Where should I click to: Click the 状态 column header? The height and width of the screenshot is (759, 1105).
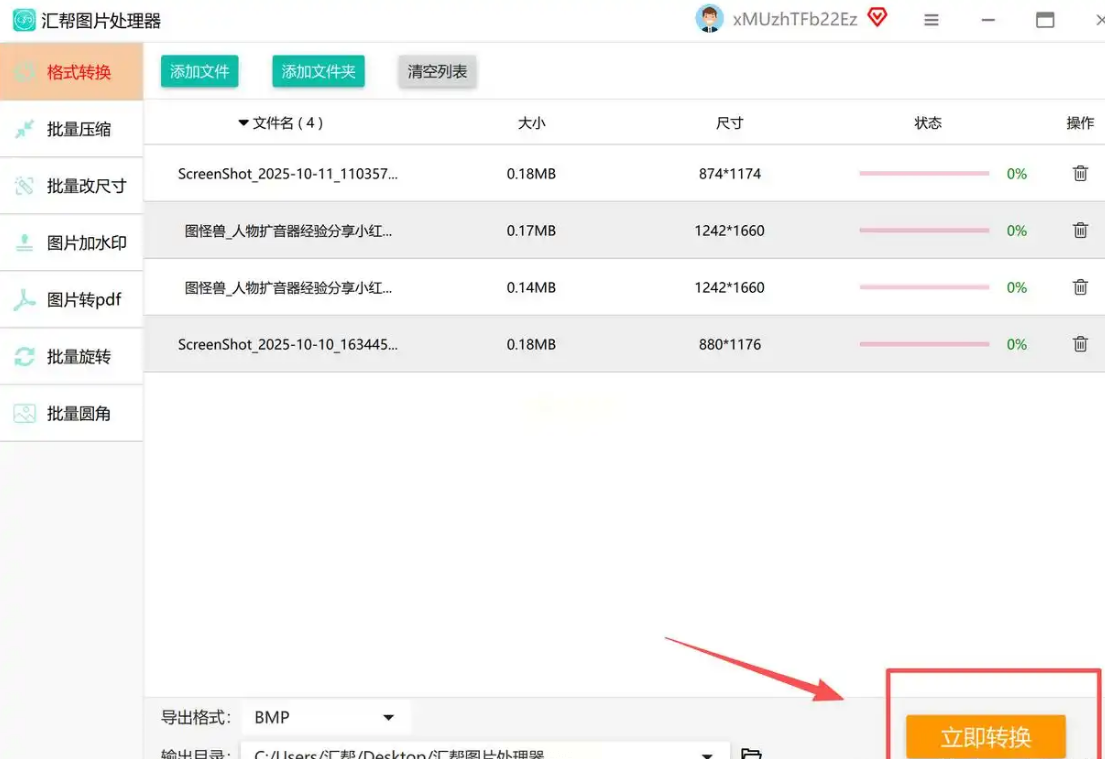pos(927,123)
